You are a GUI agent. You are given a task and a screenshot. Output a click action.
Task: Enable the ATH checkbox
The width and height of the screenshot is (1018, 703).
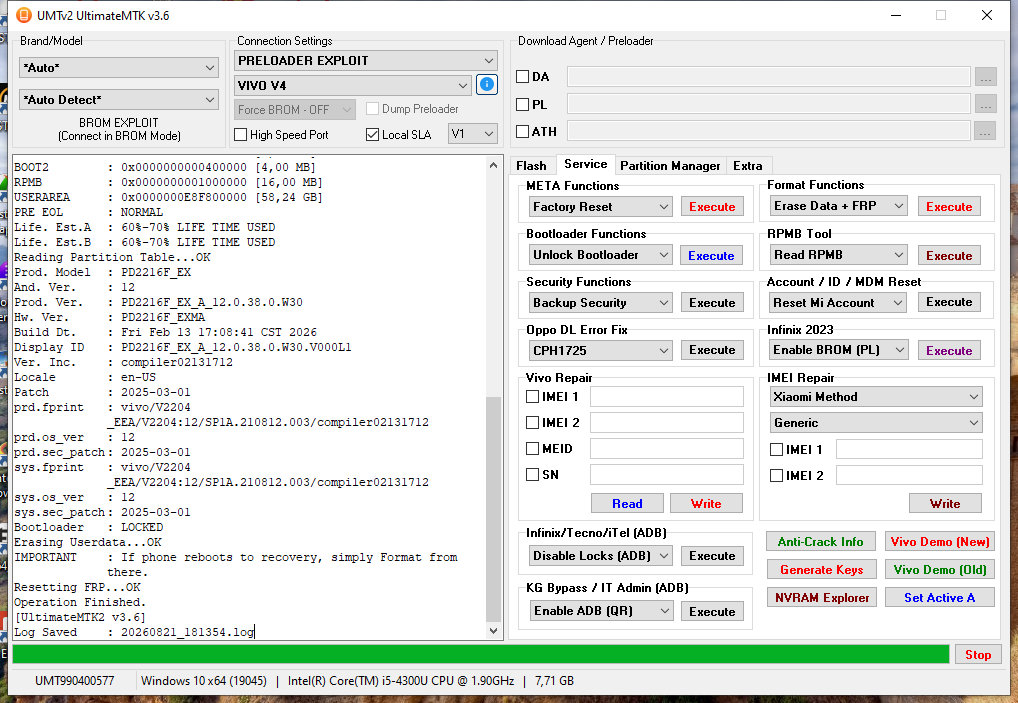[x=523, y=131]
